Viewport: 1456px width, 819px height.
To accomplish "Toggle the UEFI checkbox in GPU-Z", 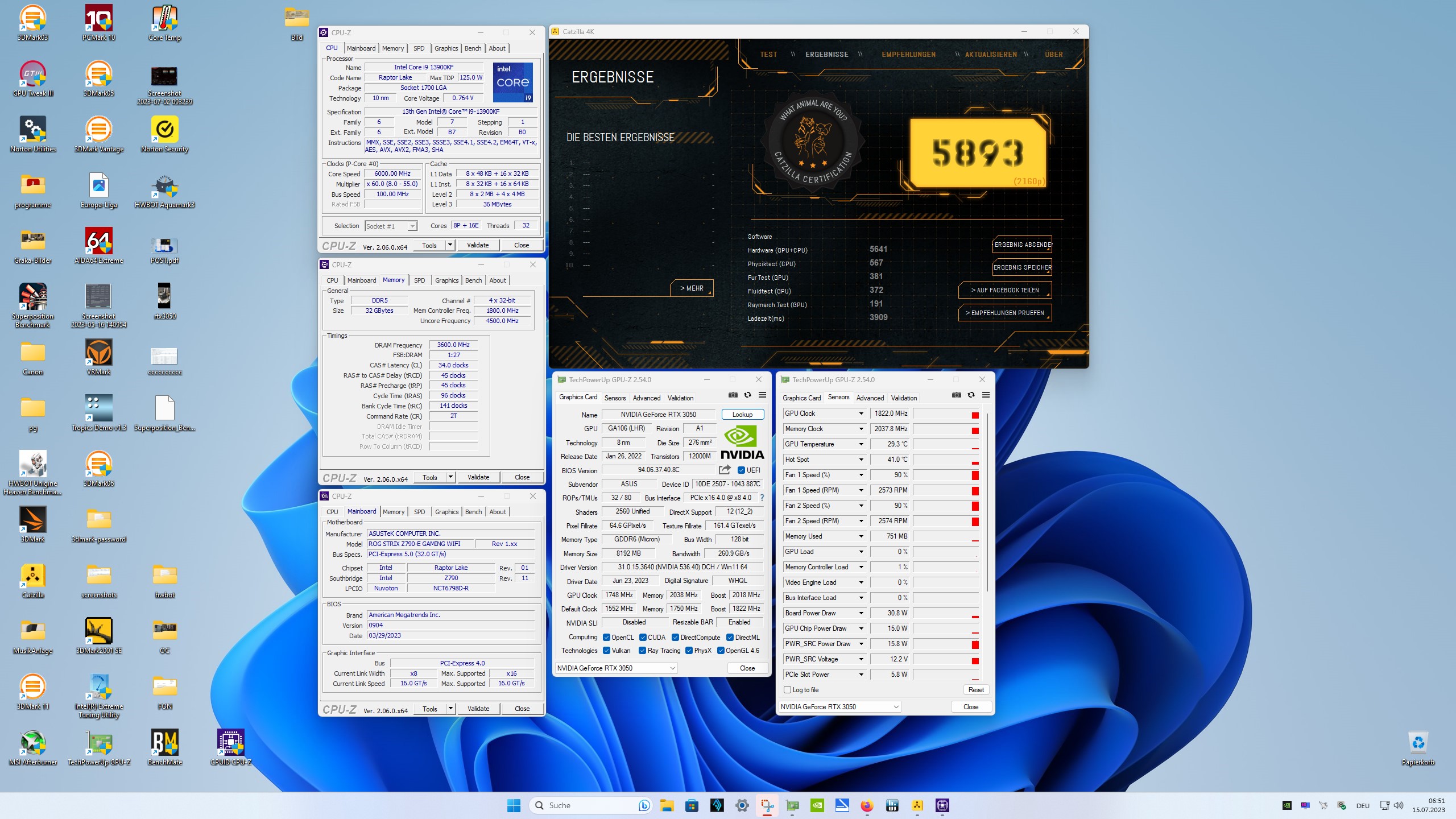I will pos(741,470).
